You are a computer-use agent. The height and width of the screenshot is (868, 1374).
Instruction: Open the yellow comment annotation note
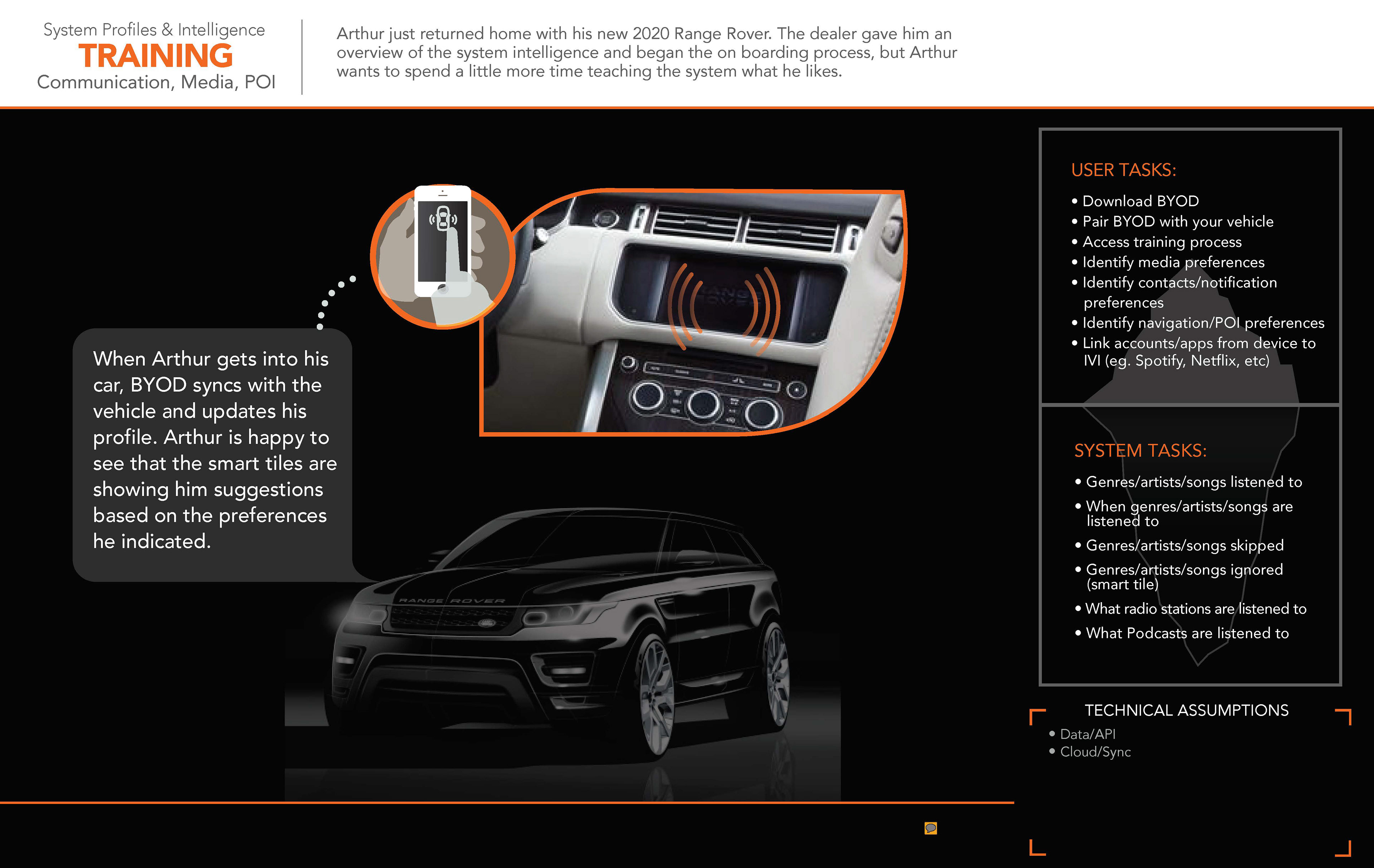tap(931, 828)
